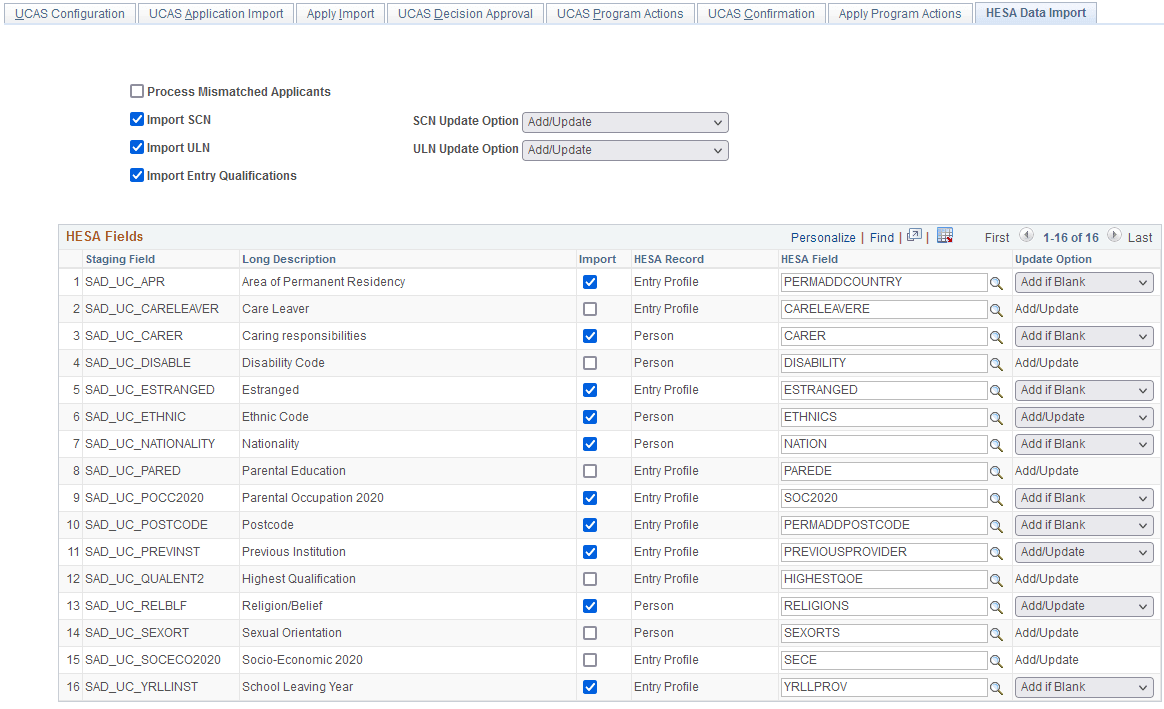Screen dimensions: 1164x709
Task: Open the Update Option dropdown for SAD_UC_PREVINST
Action: click(x=1083, y=552)
